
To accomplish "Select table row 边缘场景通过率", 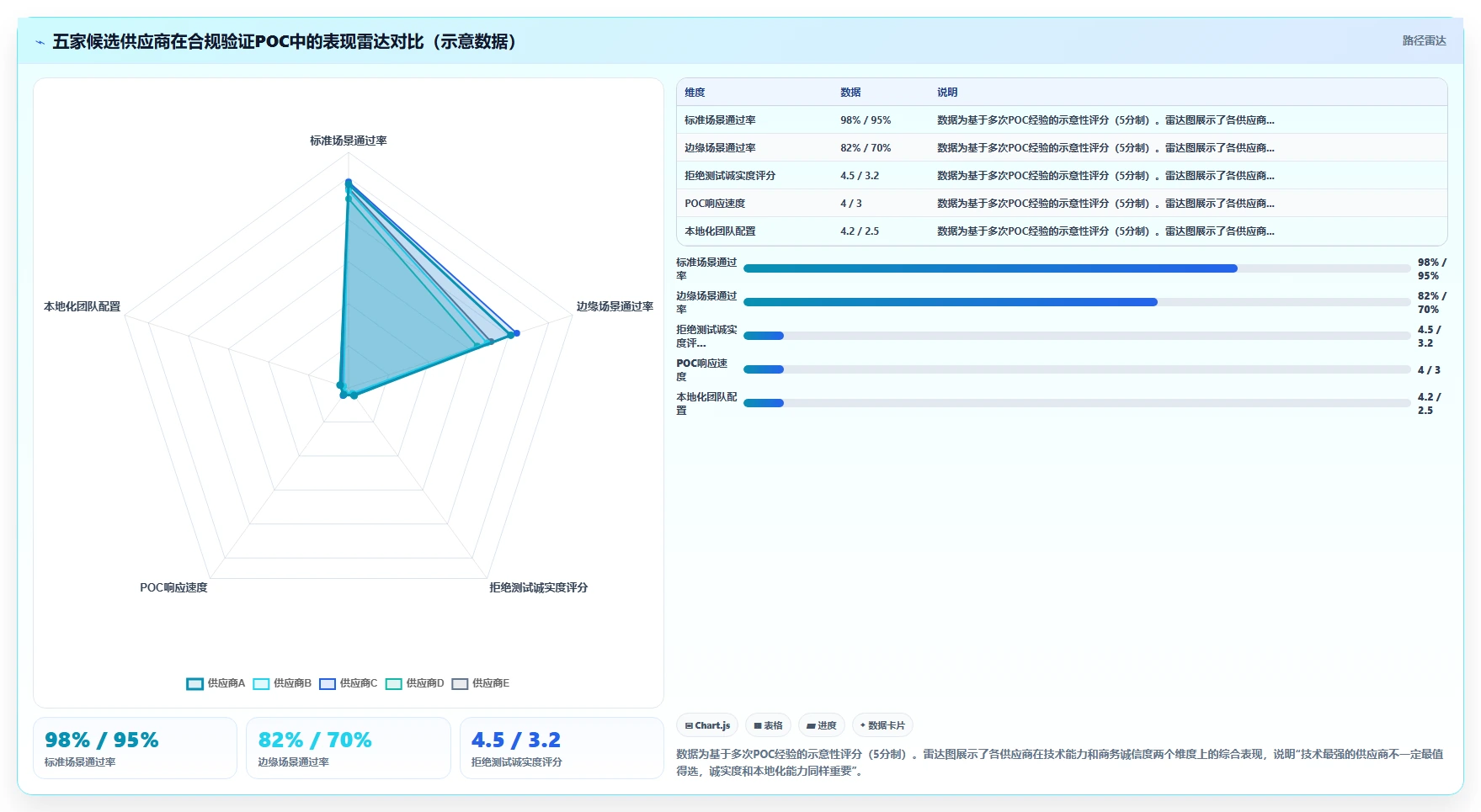I will pyautogui.click(x=1062, y=148).
